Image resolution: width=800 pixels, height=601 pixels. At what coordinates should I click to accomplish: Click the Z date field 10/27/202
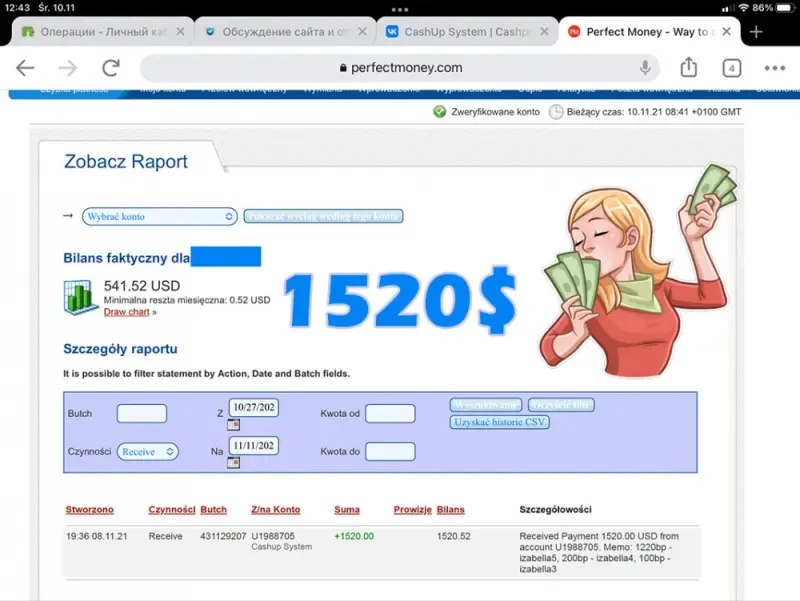click(254, 408)
